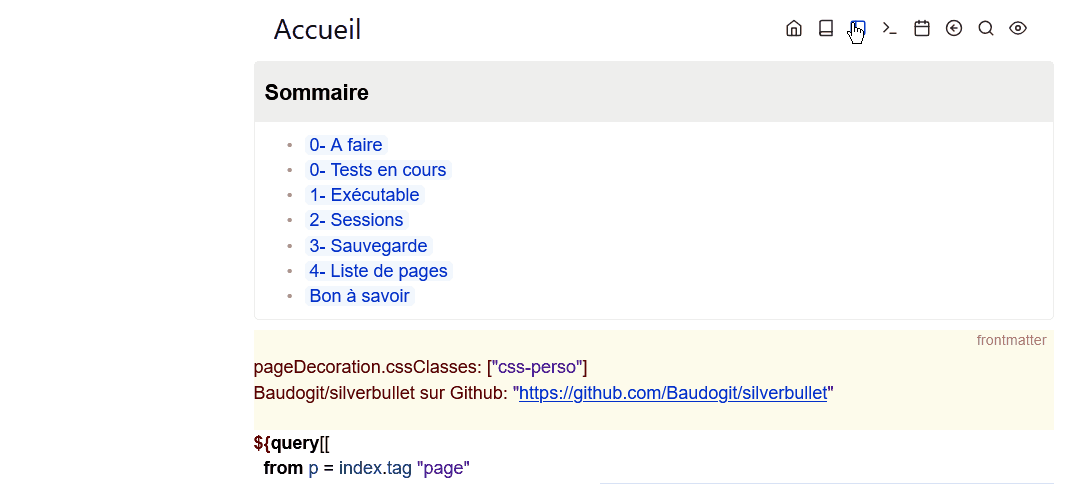Open the page picker book icon
The width and height of the screenshot is (1065, 484).
[x=826, y=29]
